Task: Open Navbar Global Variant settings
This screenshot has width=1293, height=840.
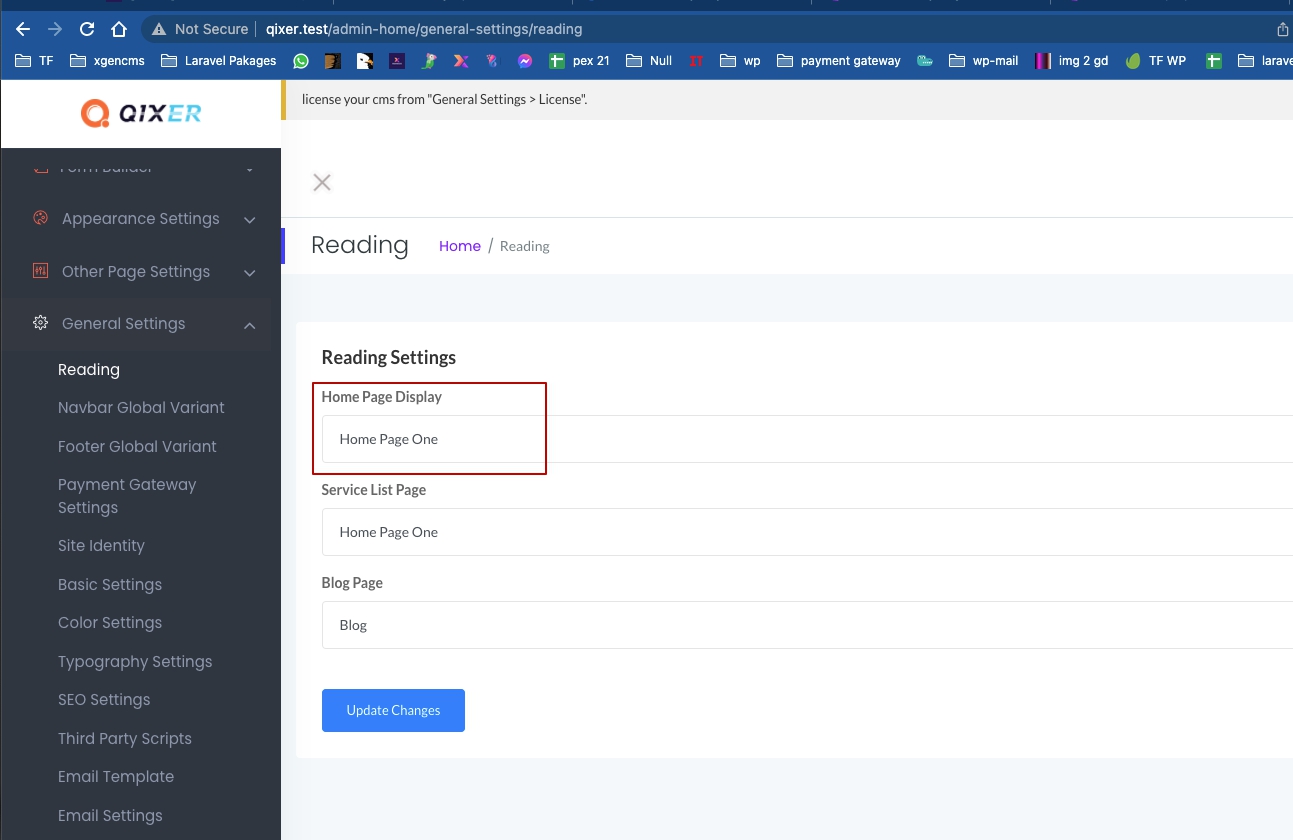Action: tap(141, 408)
